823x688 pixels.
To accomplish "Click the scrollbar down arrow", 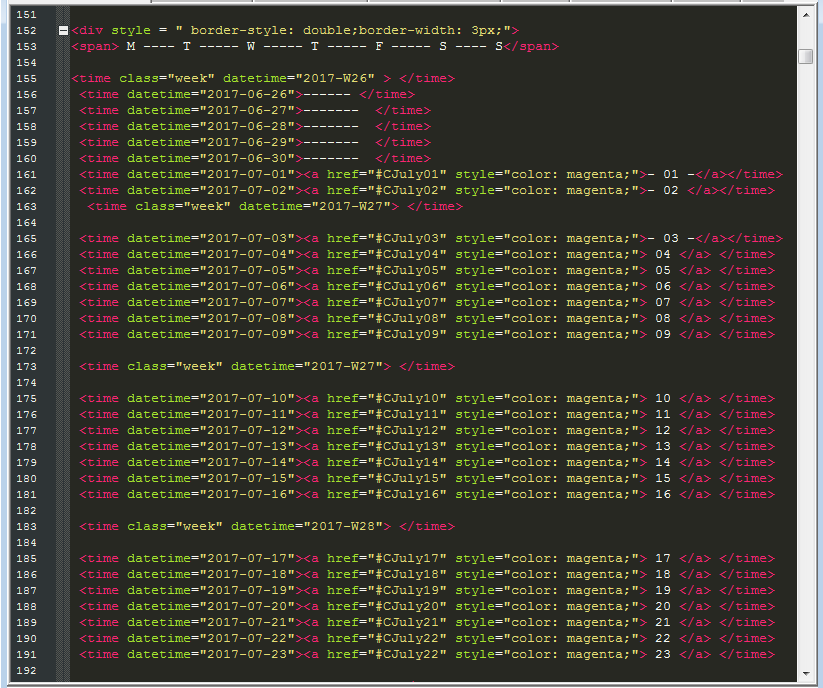I will [x=806, y=674].
